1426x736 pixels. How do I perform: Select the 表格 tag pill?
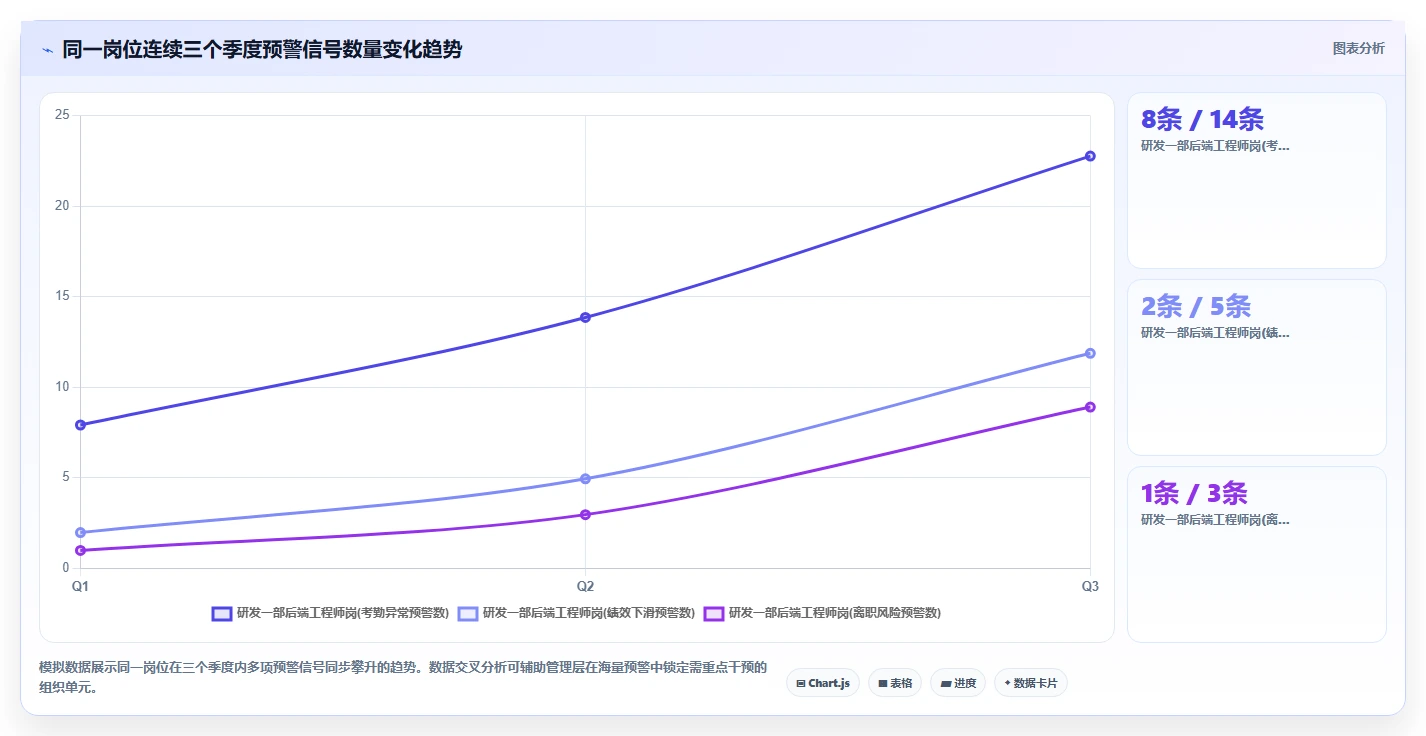(x=895, y=683)
